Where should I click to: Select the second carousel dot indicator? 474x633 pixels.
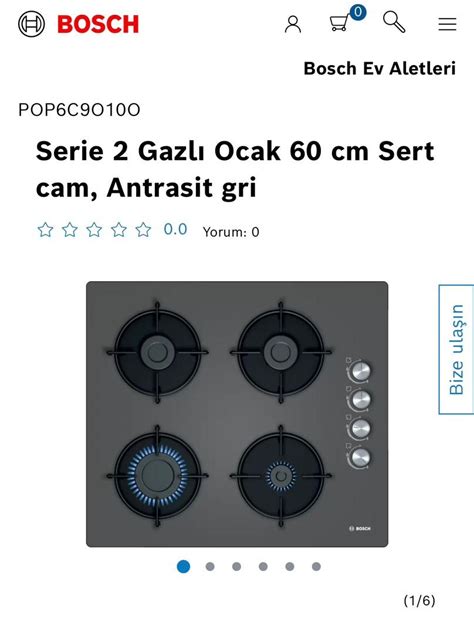tap(210, 566)
